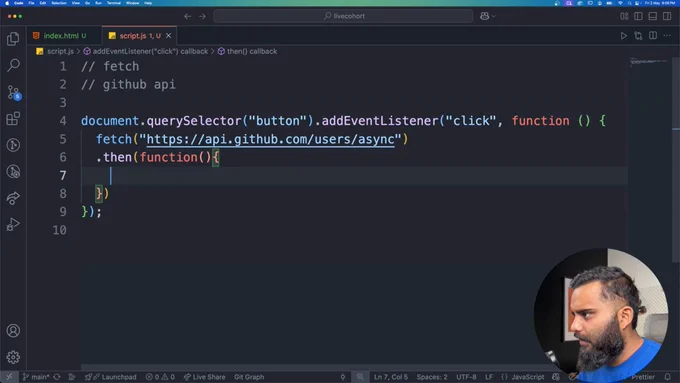
Task: Toggle secondary side bar layout icon
Action: coord(667,16)
